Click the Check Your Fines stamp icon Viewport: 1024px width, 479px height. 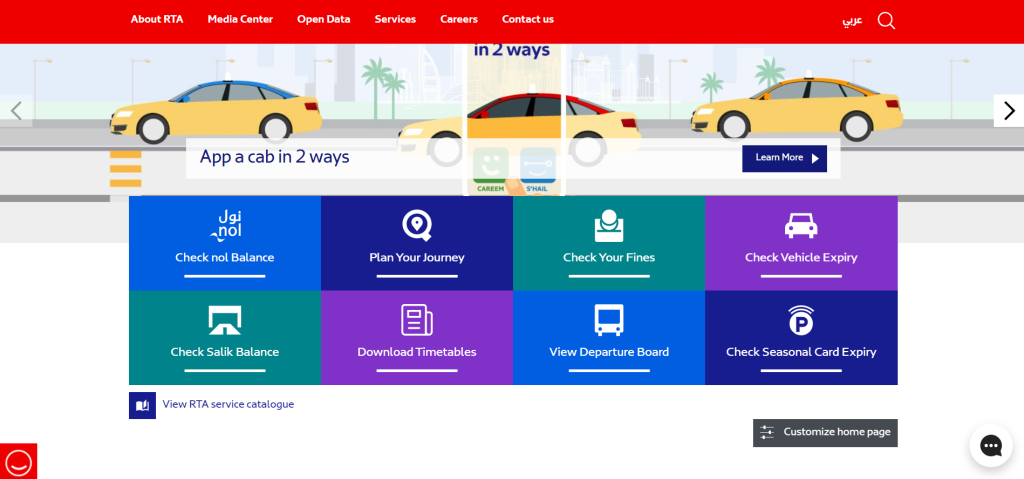pos(609,225)
